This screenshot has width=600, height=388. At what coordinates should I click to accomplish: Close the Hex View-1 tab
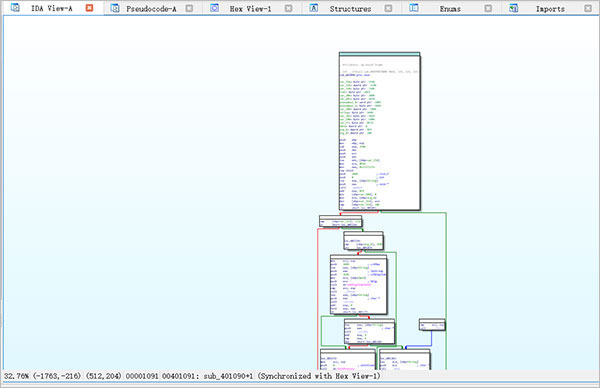289,8
